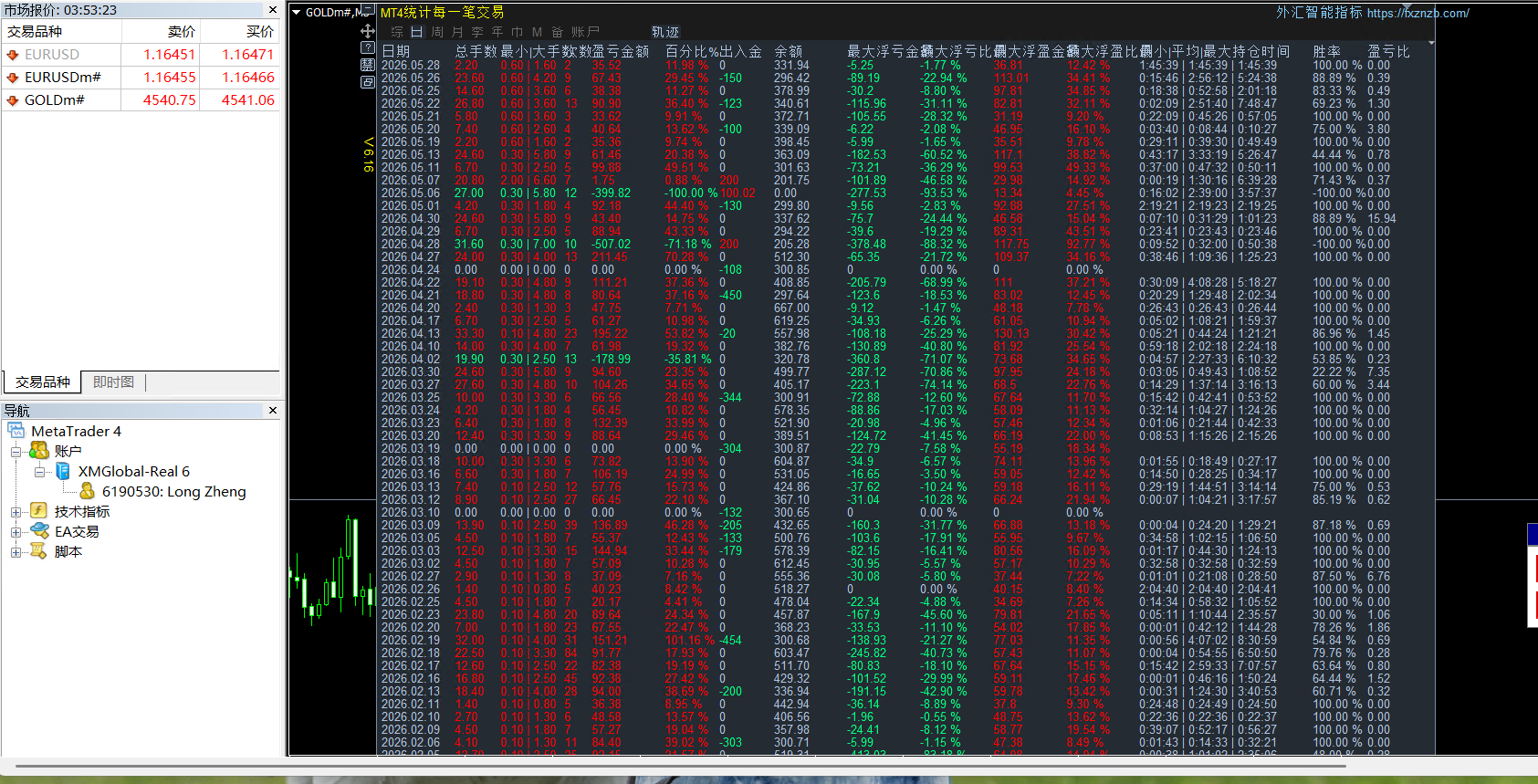Select the EURUSDm# ask price 1.16466
1538x784 pixels.
(248, 78)
